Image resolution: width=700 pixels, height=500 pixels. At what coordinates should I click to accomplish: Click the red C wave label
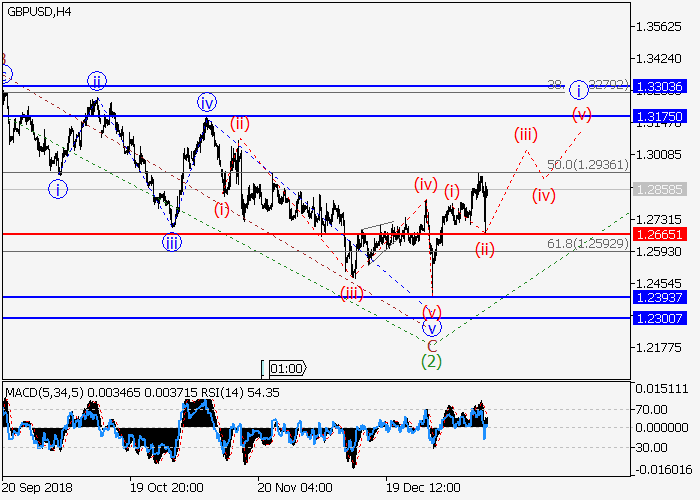(431, 344)
